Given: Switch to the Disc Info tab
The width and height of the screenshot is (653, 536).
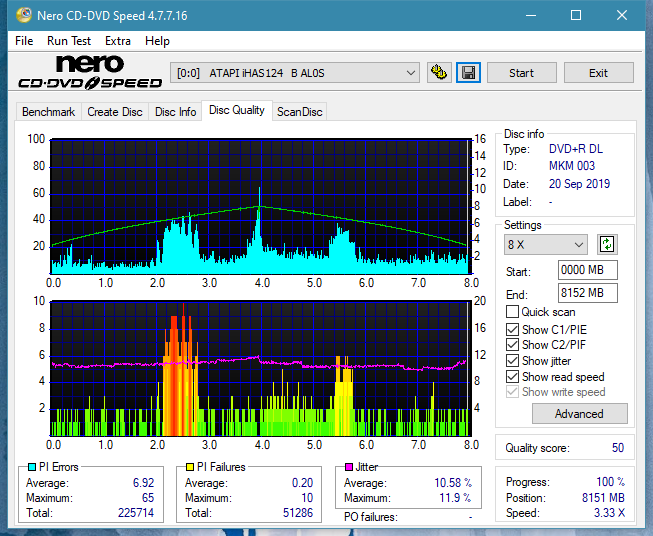Looking at the screenshot, I should (175, 112).
